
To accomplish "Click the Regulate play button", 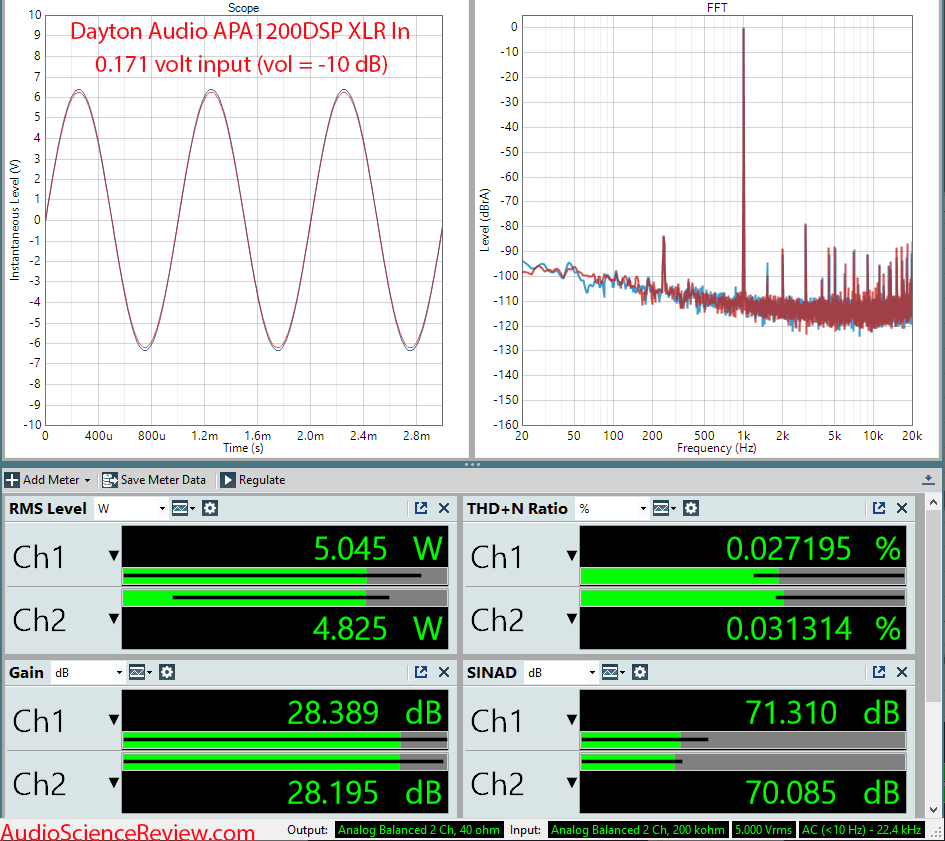I will point(227,480).
